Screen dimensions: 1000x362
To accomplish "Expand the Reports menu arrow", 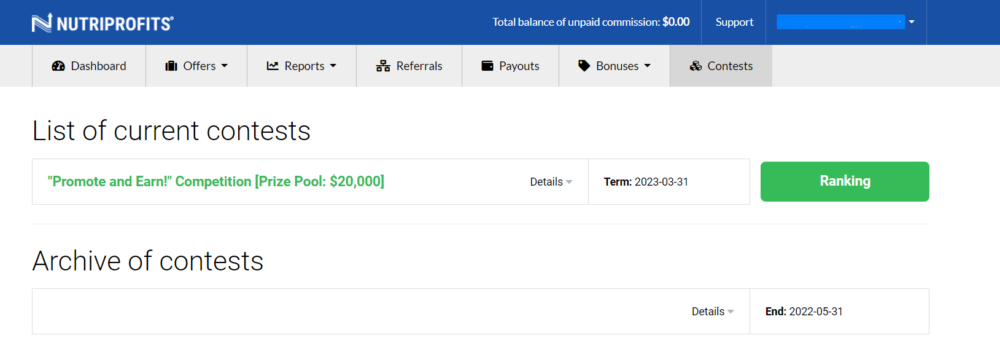I will [x=333, y=66].
